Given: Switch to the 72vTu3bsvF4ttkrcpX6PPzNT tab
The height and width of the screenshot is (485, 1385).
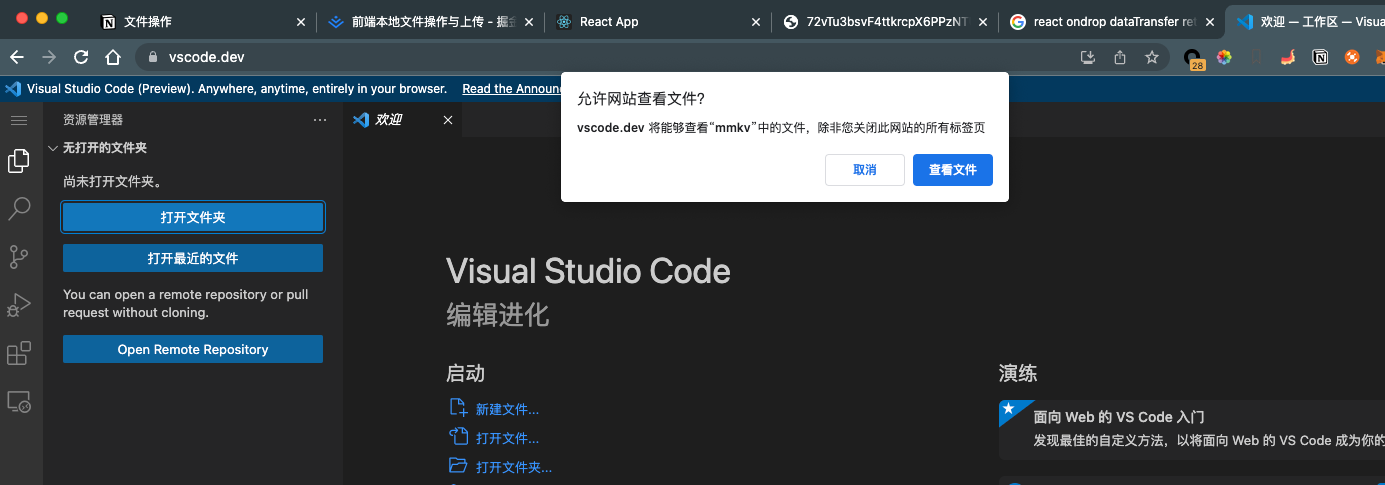Looking at the screenshot, I should click(885, 21).
